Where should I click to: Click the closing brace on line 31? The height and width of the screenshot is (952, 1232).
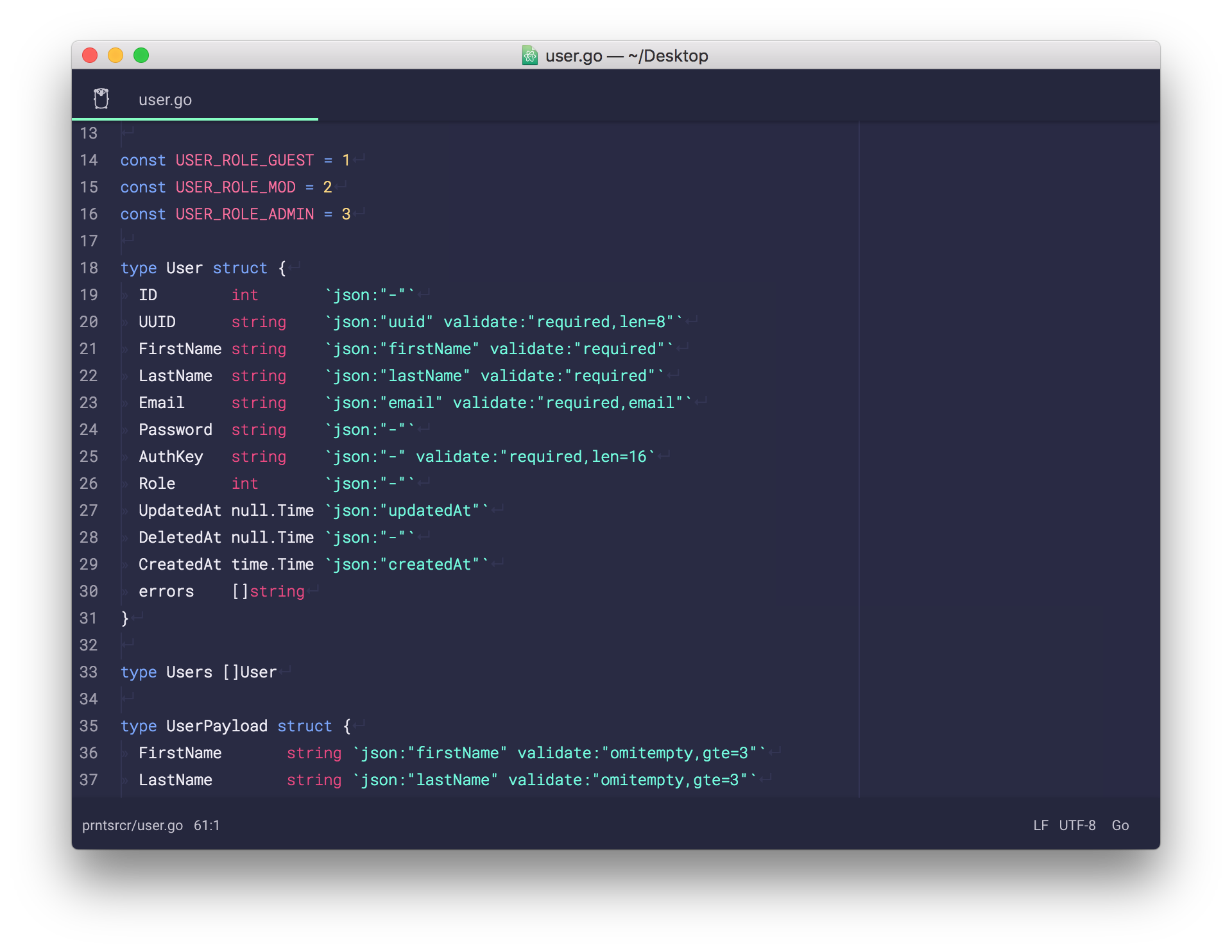[x=125, y=618]
